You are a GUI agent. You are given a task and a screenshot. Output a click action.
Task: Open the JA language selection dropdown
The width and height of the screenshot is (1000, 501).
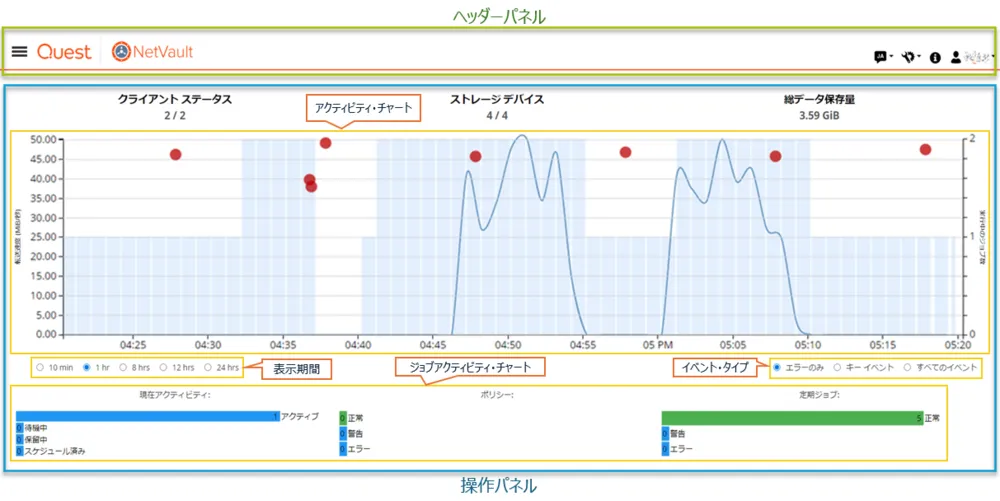pos(883,57)
